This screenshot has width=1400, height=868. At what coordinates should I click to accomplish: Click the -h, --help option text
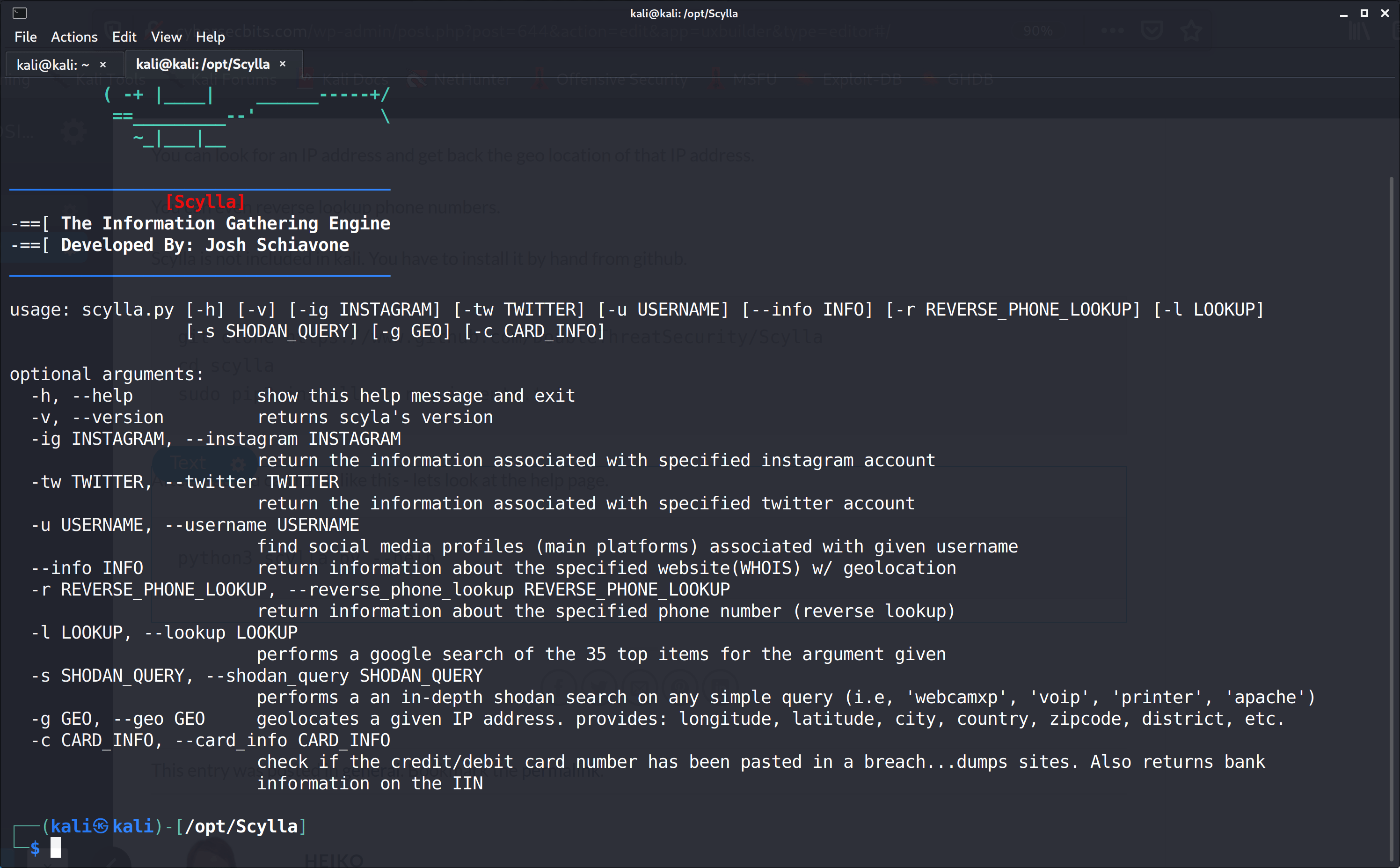(x=82, y=396)
